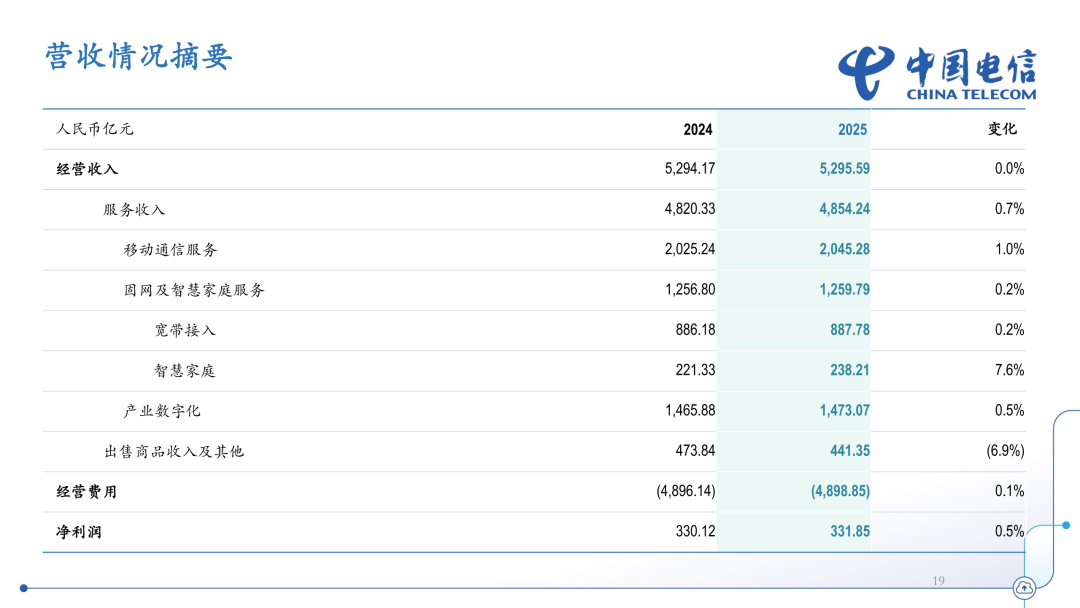Viewport: 1080px width, 608px height.
Task: Click the China Telecom logo
Action: point(937,73)
